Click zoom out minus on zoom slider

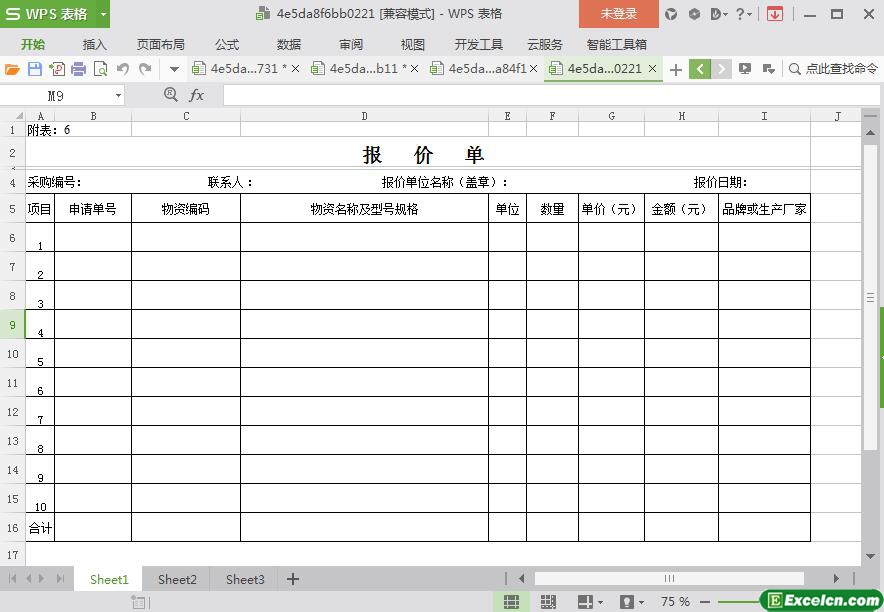705,601
